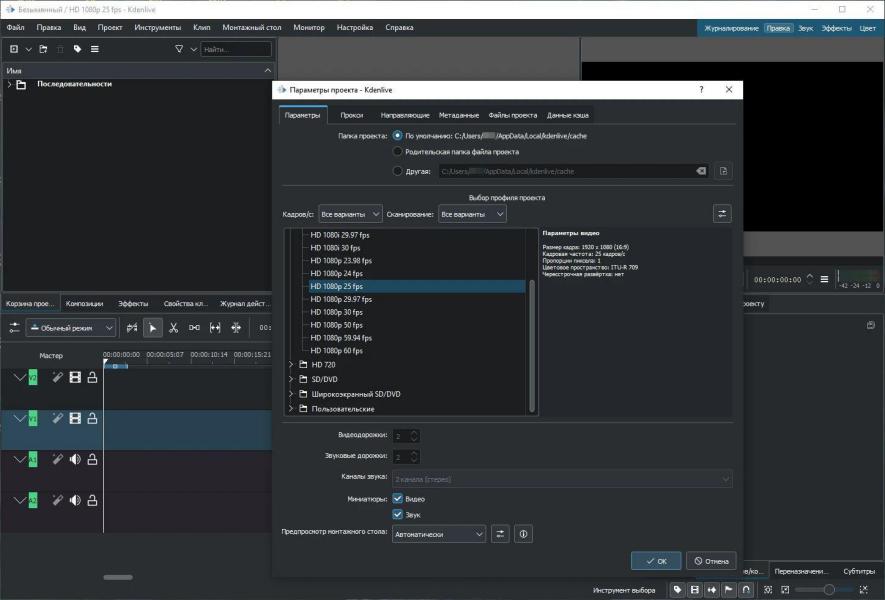
Task: Toggle show markers icon in status bar
Action: pyautogui.click(x=712, y=590)
